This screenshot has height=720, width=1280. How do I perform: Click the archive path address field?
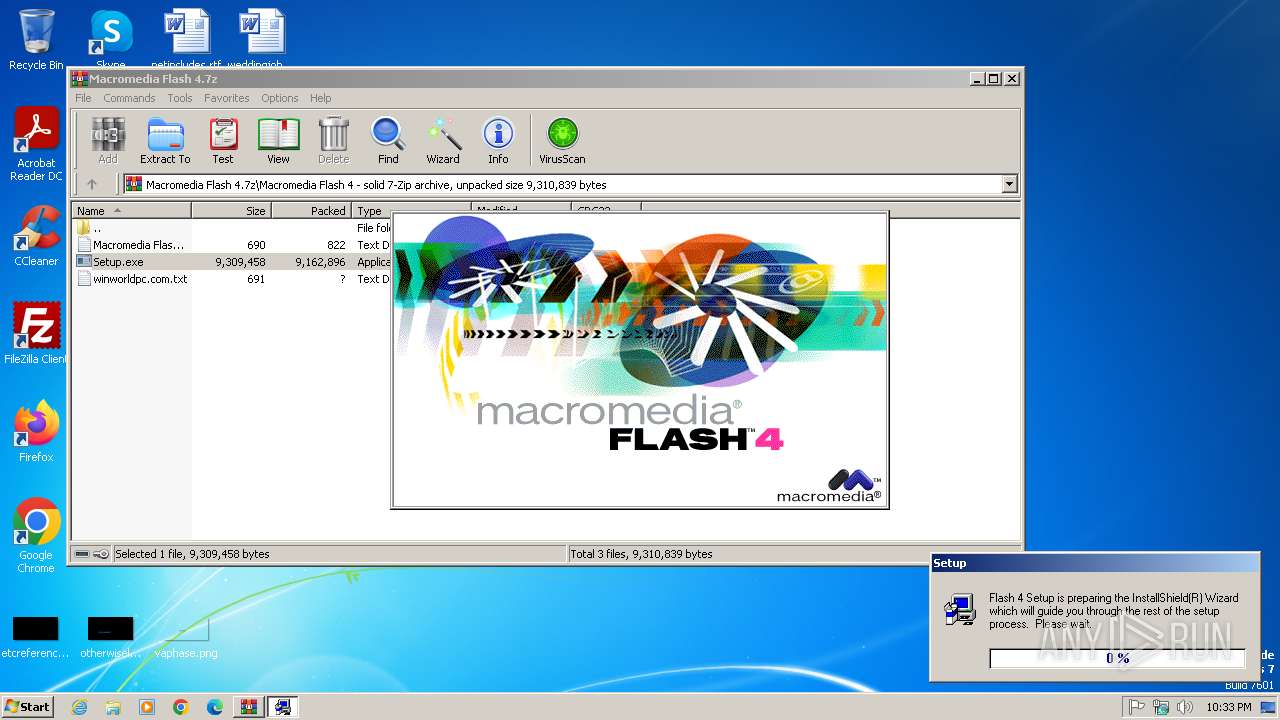563,184
